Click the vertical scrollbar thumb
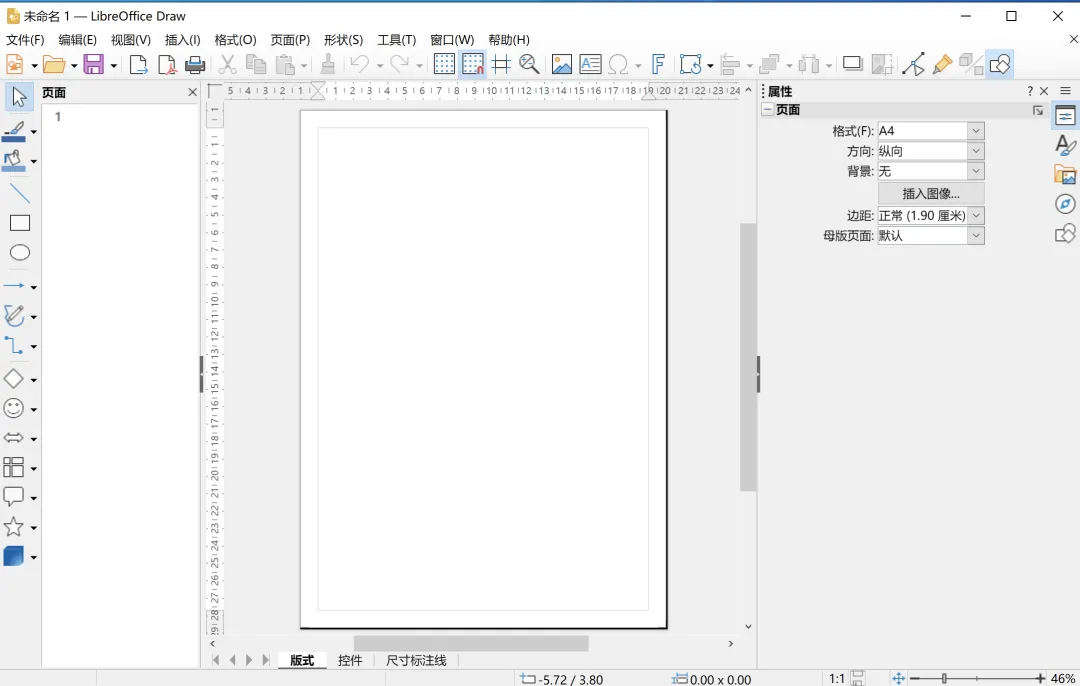Screen dimensions: 1080x686 pos(748,357)
